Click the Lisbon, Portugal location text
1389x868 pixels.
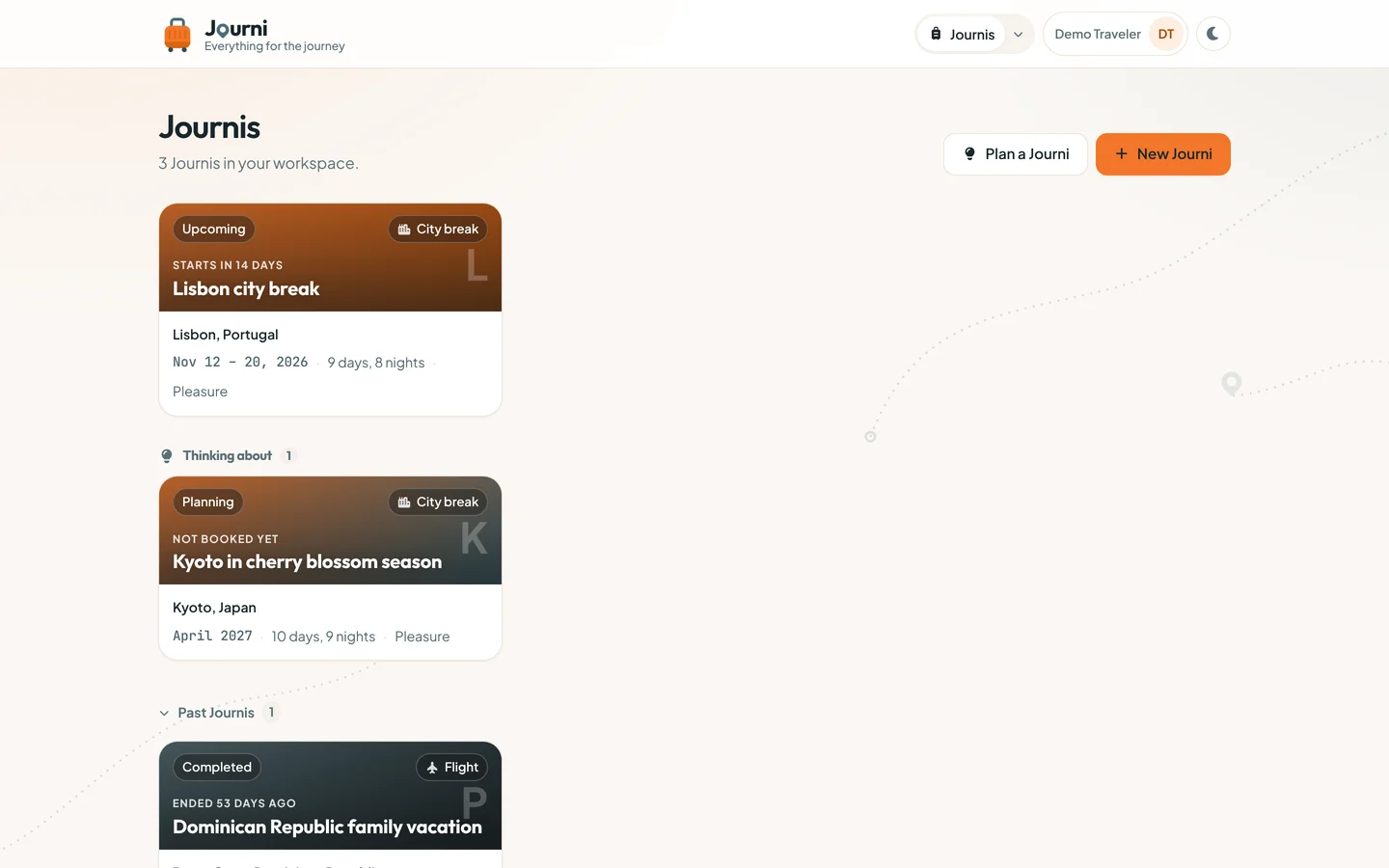coord(225,335)
